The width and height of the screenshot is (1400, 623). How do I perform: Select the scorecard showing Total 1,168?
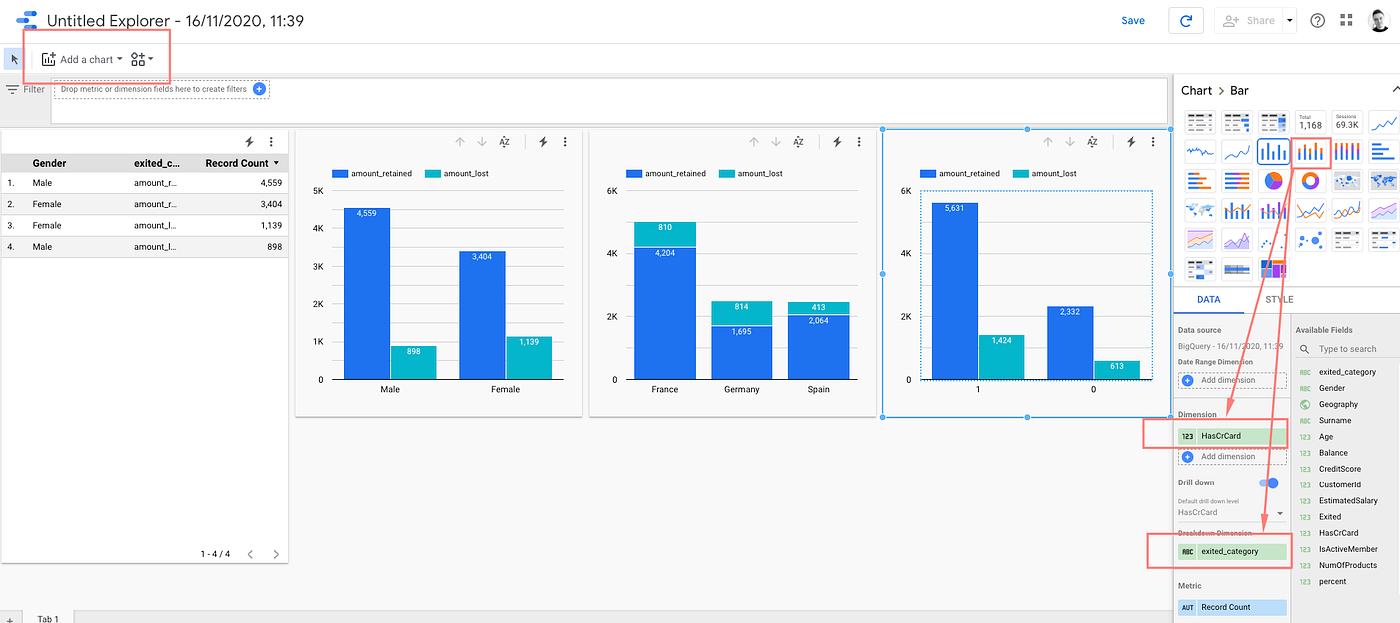pyautogui.click(x=1311, y=123)
